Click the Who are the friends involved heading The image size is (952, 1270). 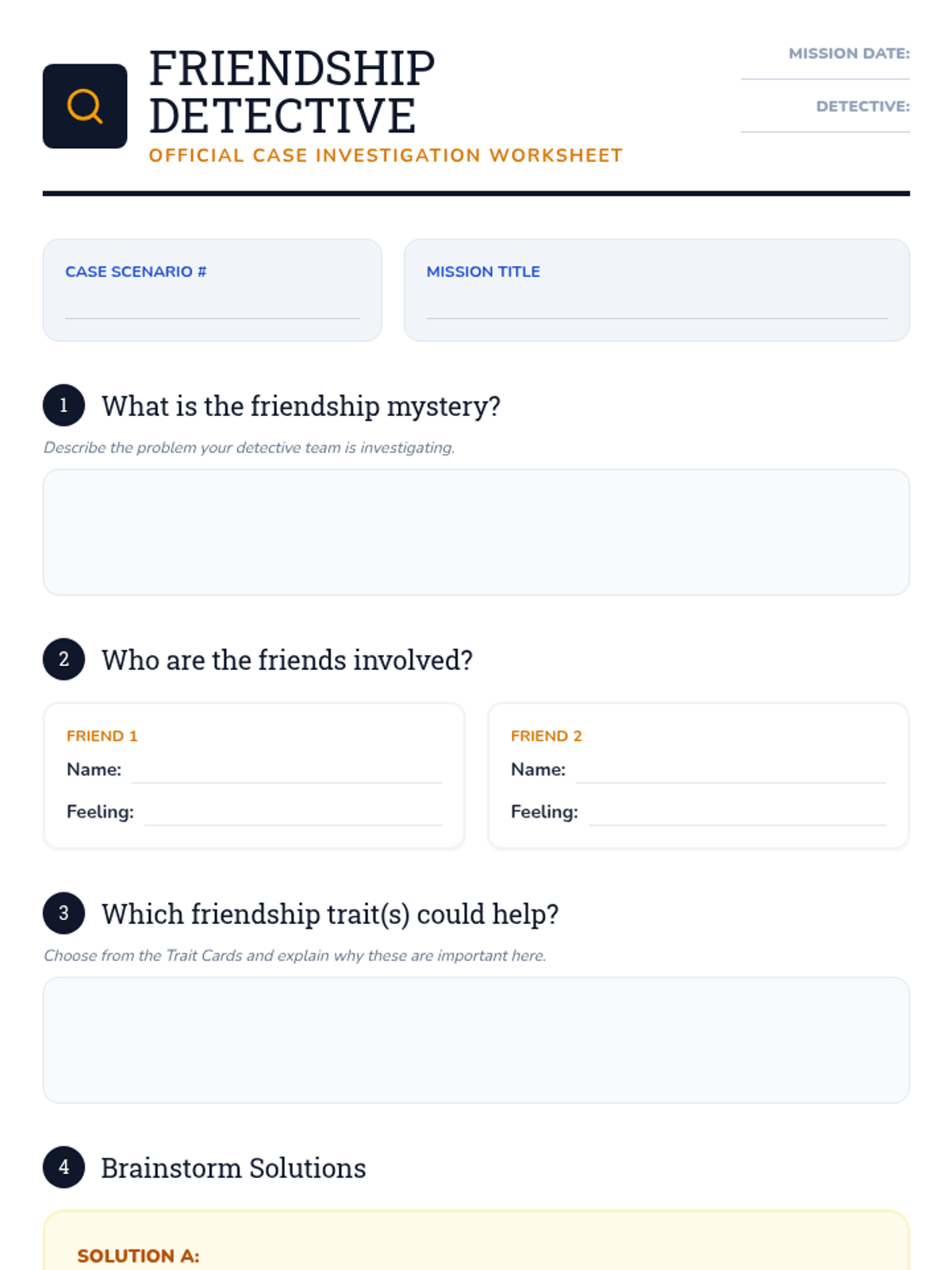[x=287, y=660]
